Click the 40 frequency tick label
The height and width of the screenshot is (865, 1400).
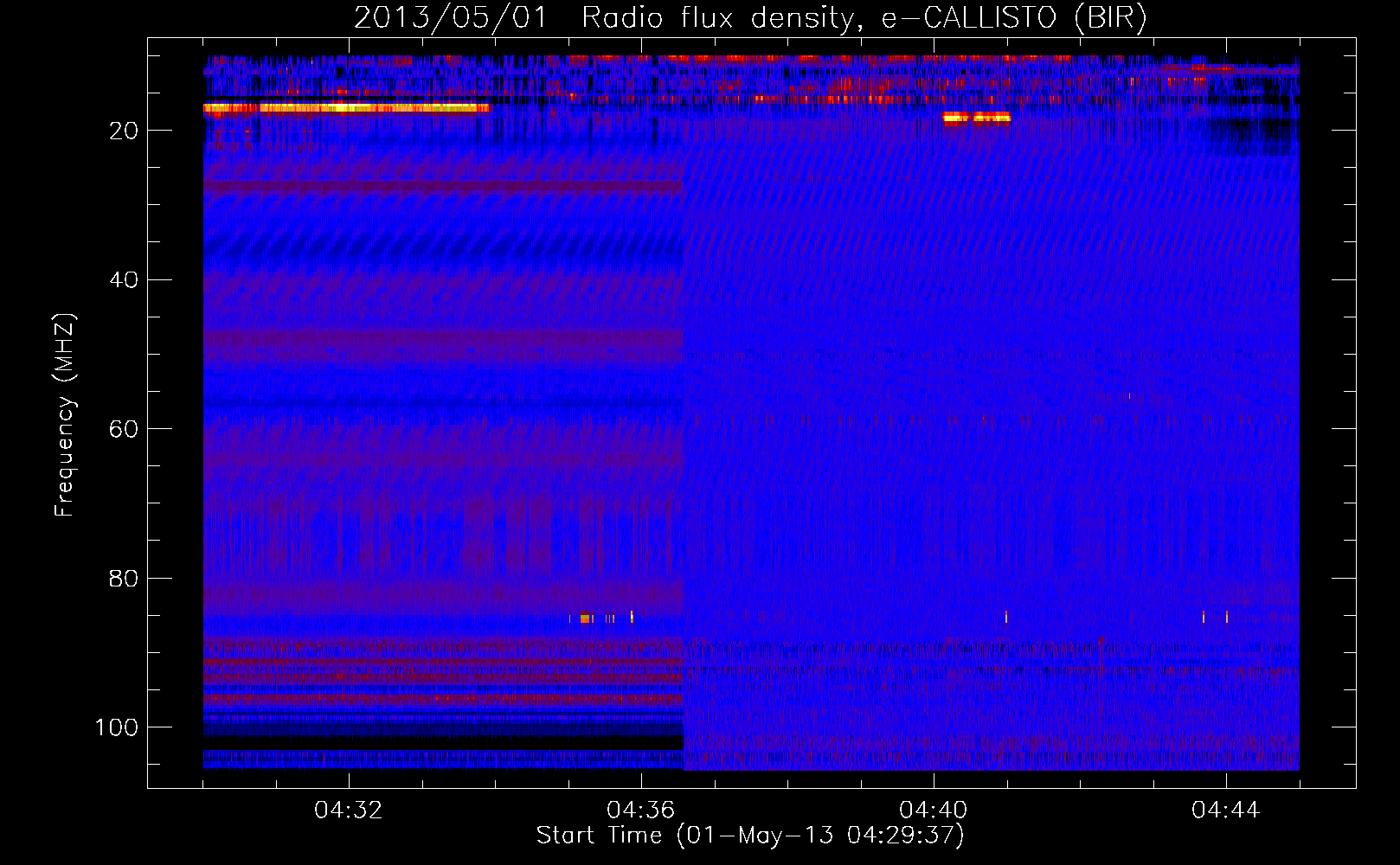click(125, 280)
